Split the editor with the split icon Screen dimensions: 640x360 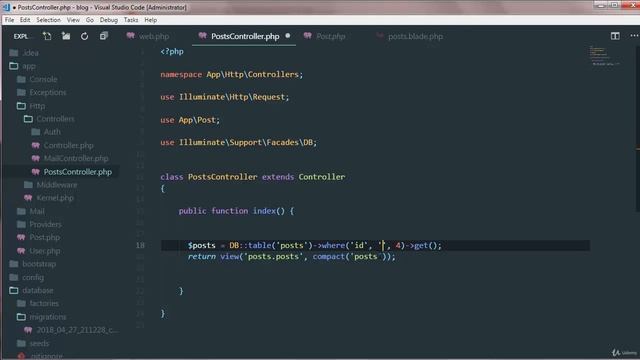click(x=615, y=36)
